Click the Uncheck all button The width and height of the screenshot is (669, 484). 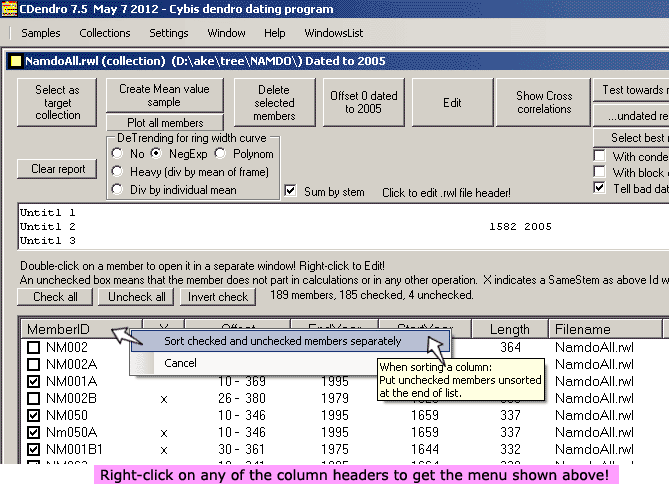pyautogui.click(x=136, y=297)
